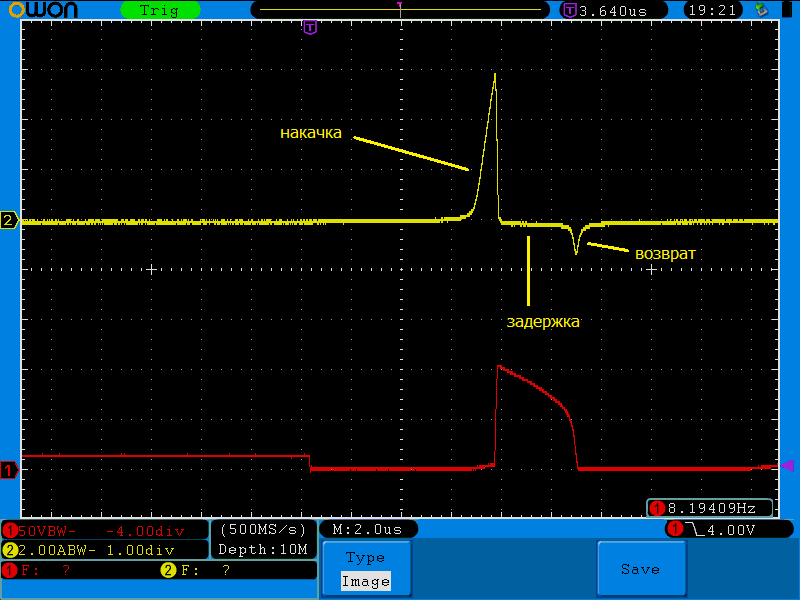
Task: Click the OWON logo in top-left corner
Action: 49,10
